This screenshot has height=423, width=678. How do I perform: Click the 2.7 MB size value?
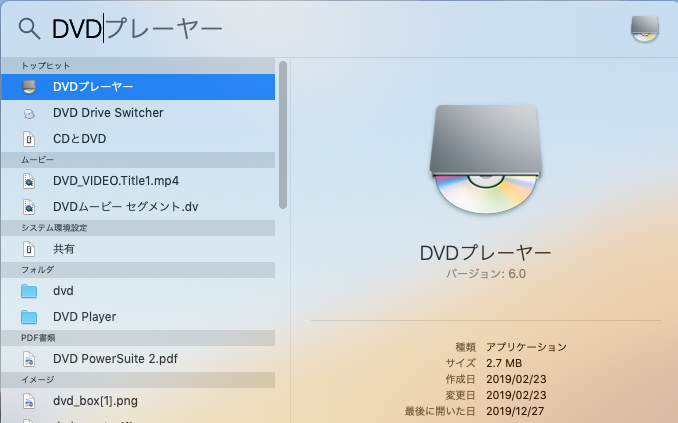pyautogui.click(x=504, y=363)
